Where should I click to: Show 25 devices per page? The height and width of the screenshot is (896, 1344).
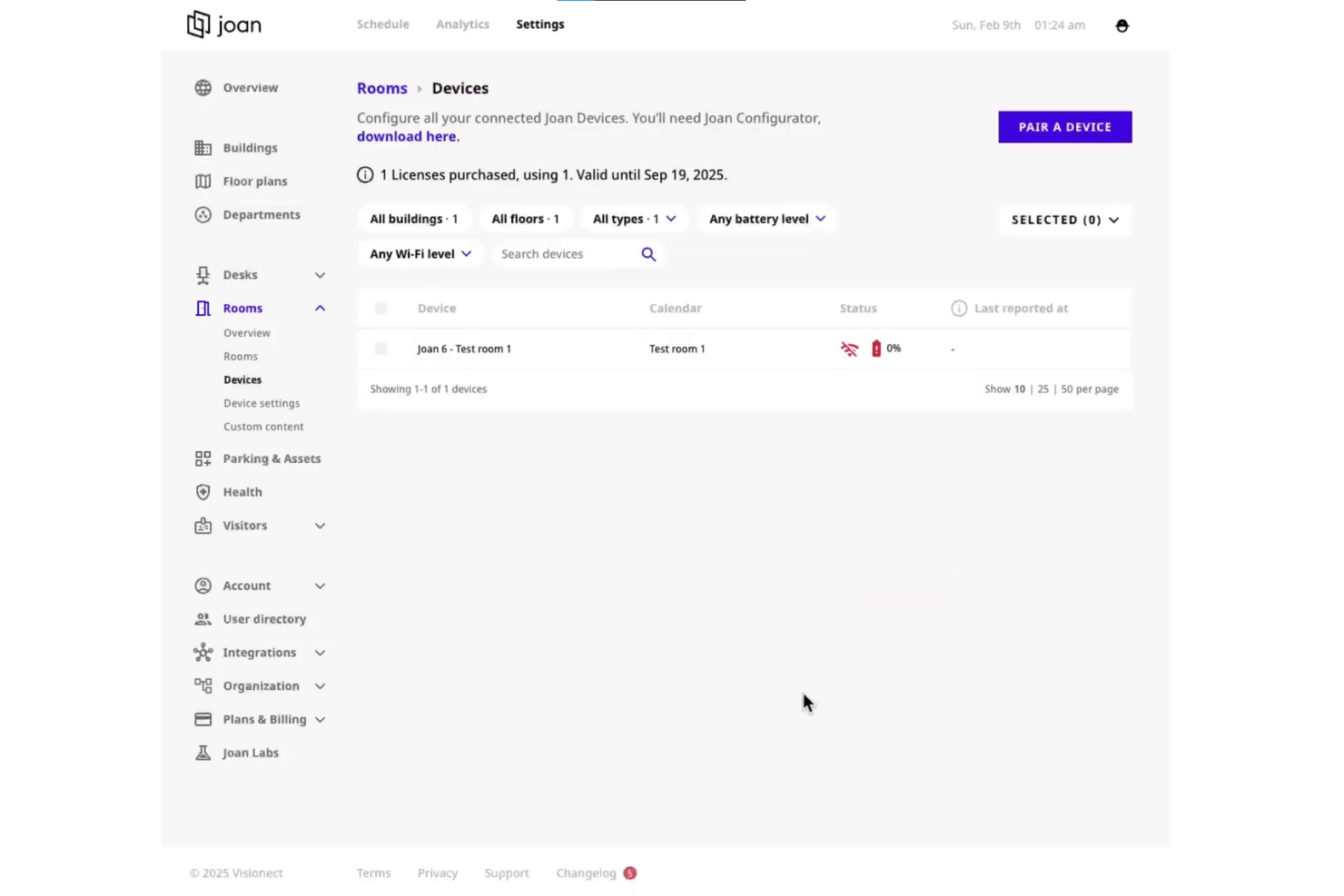(1043, 389)
